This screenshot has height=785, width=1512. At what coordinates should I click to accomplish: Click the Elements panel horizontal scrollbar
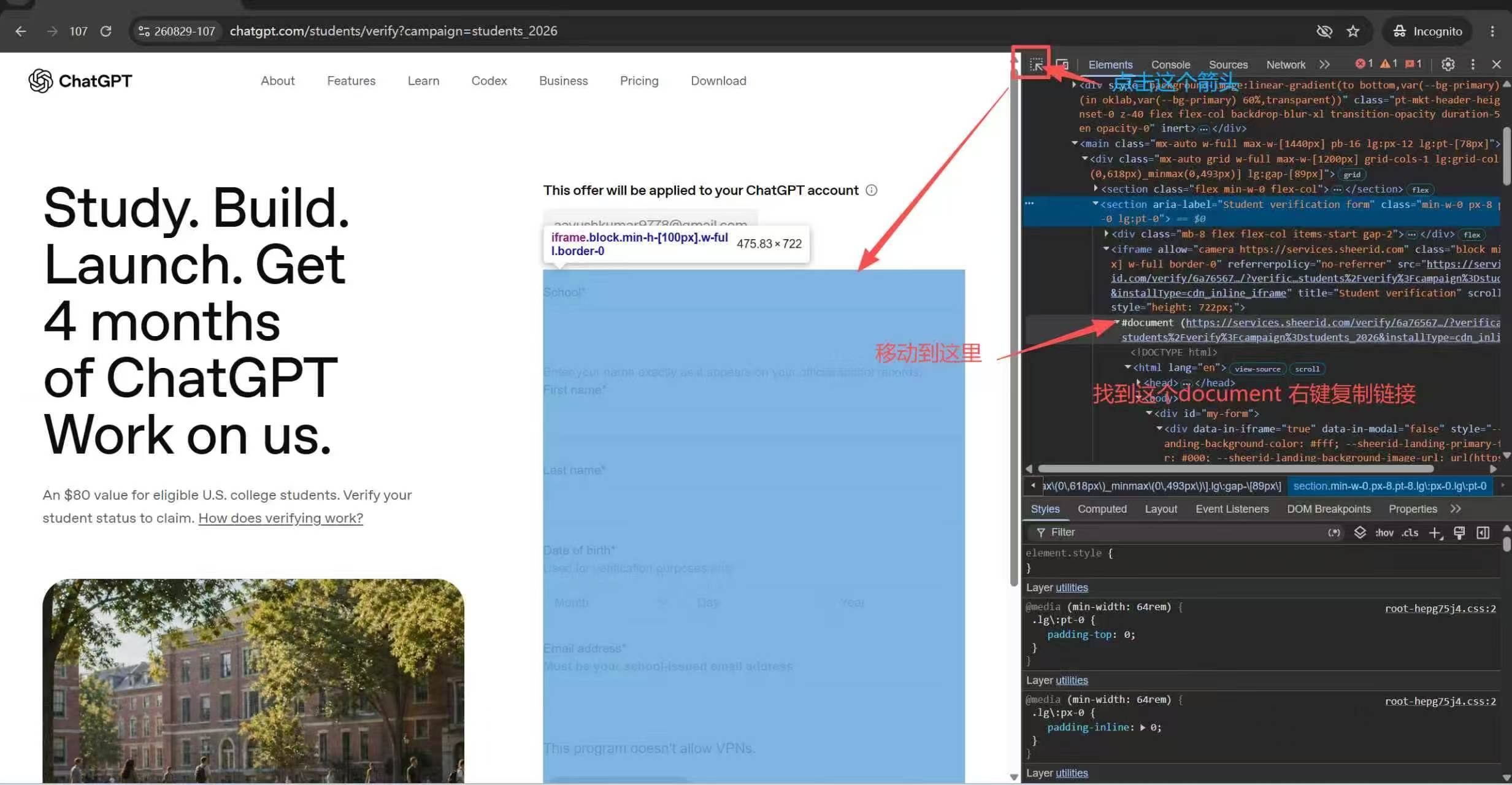tap(1235, 469)
